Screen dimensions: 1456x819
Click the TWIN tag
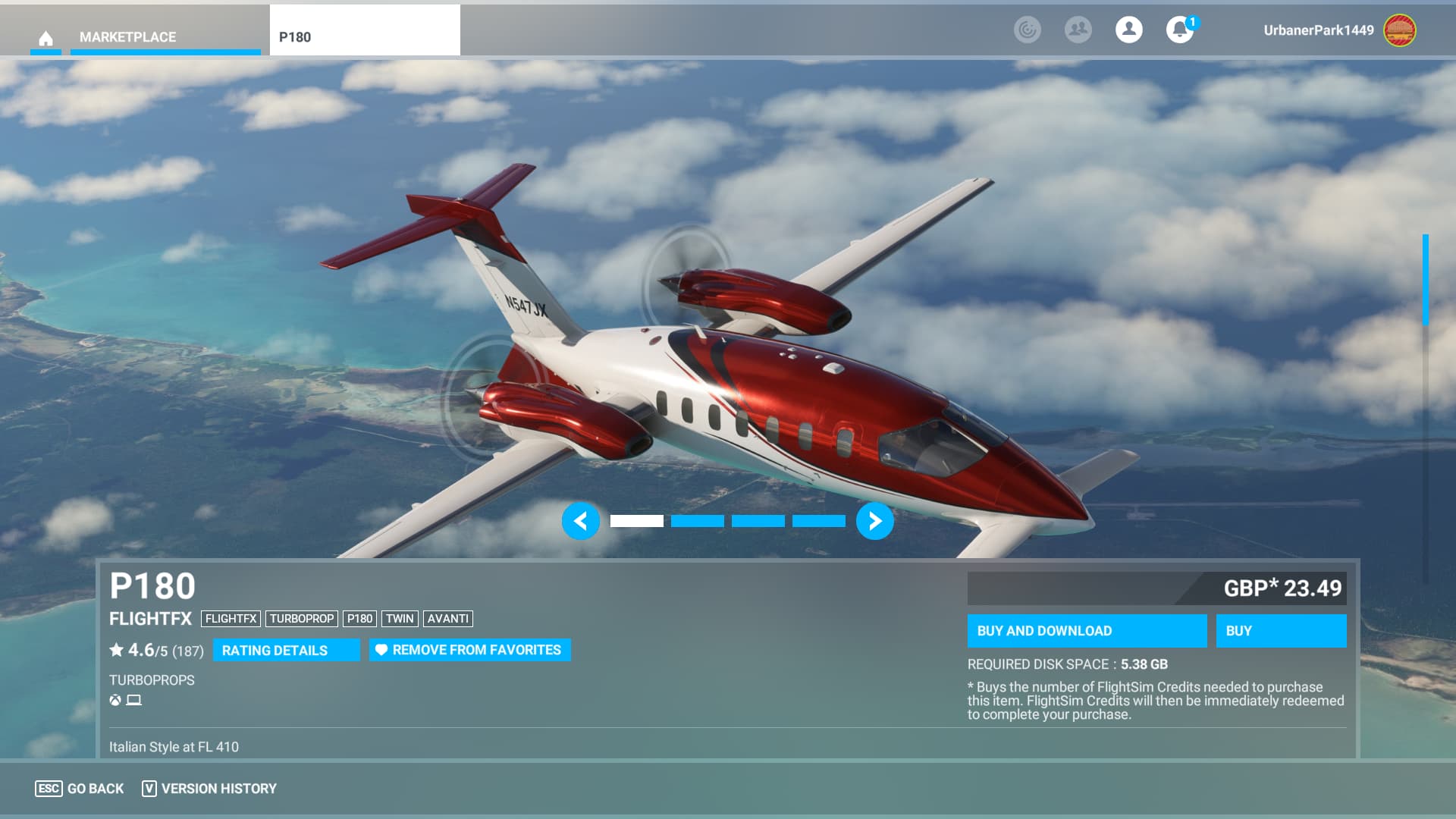pos(400,619)
